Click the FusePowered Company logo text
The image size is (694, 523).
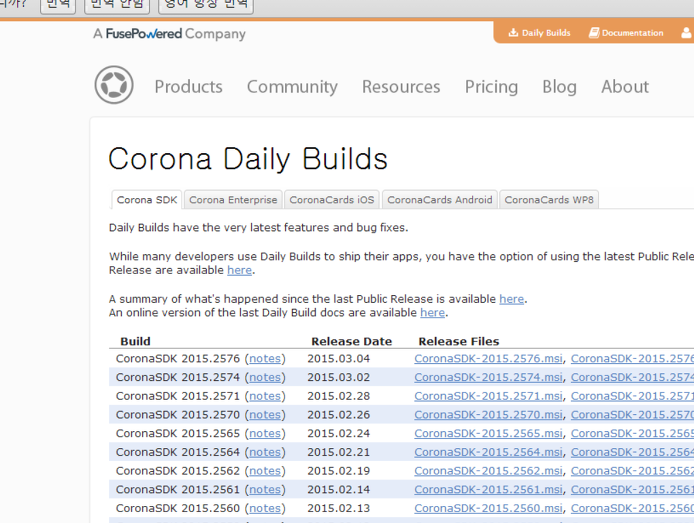coord(170,34)
